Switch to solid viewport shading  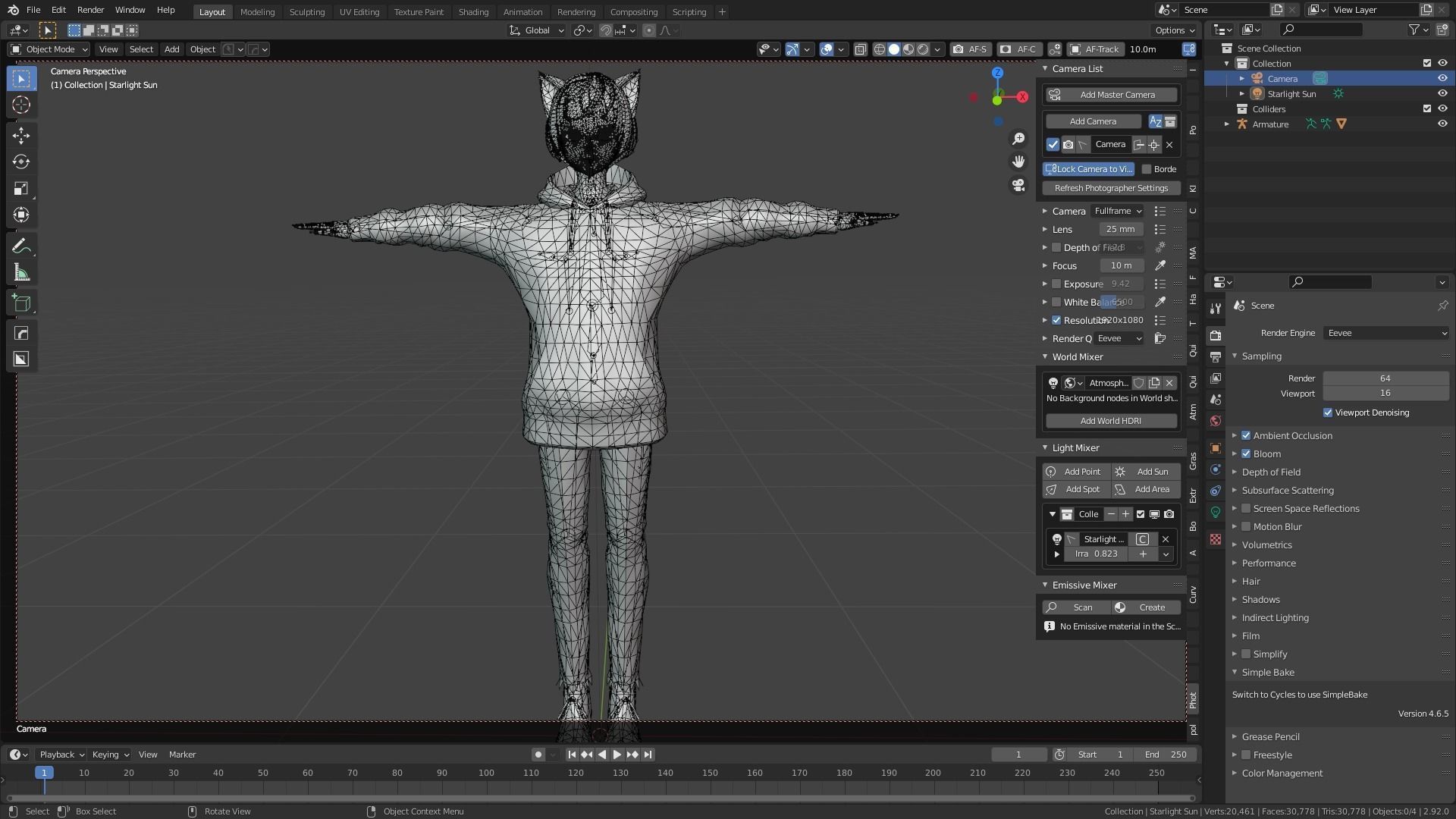pos(894,49)
